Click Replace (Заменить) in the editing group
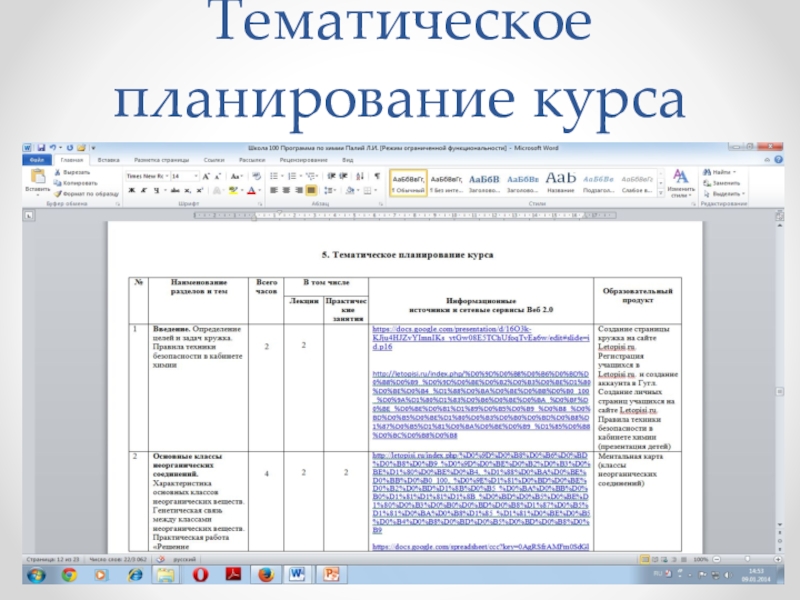 coord(721,183)
